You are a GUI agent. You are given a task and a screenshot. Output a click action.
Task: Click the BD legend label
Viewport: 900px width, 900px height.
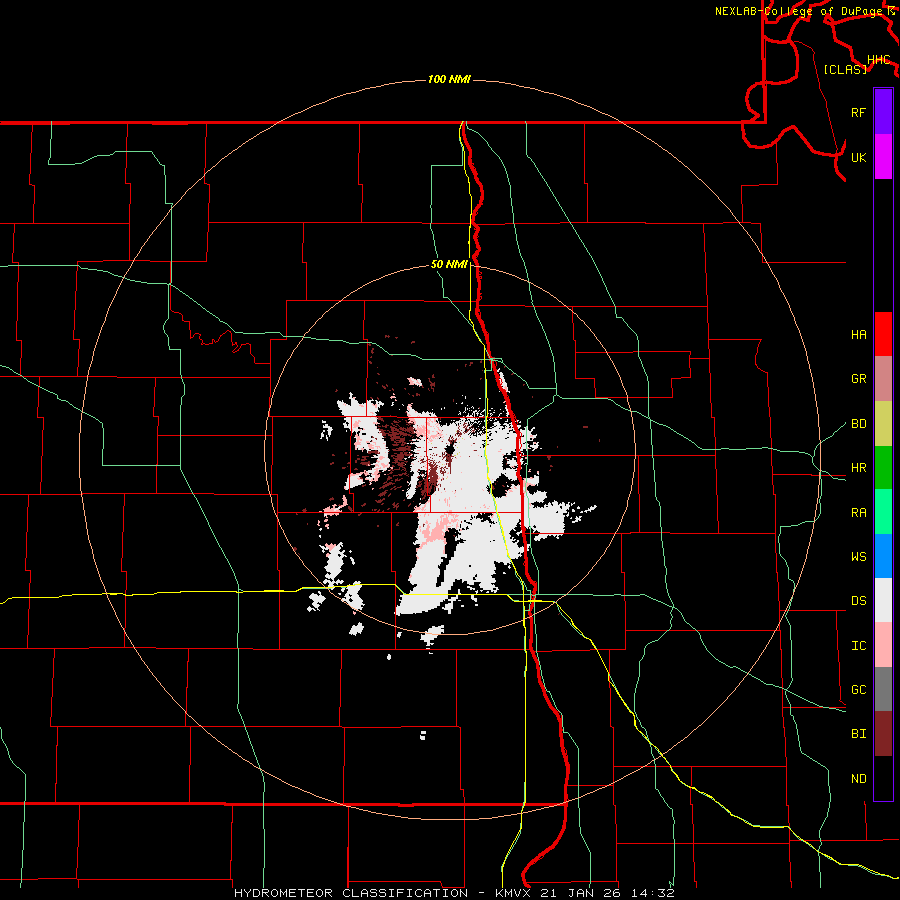(859, 424)
